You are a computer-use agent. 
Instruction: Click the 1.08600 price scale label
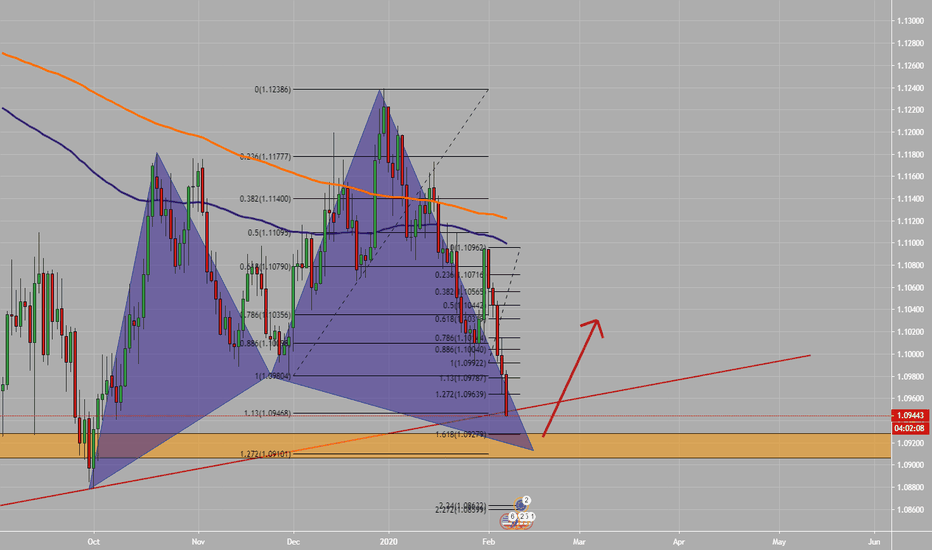pos(910,510)
